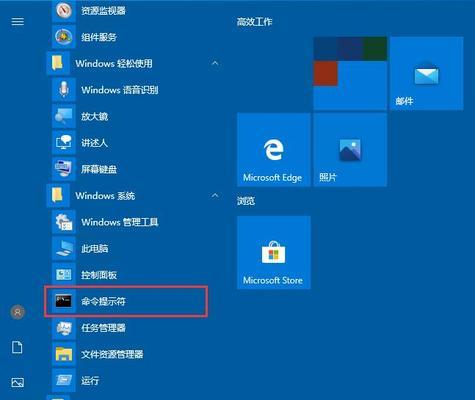Image resolution: width=475 pixels, height=400 pixels.
Task: Start 讲述人 narrator
Action: 133,143
